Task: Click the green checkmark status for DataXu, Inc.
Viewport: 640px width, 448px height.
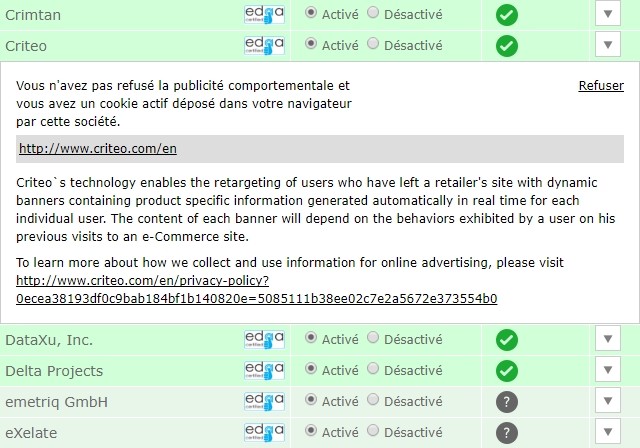Action: coord(507,340)
